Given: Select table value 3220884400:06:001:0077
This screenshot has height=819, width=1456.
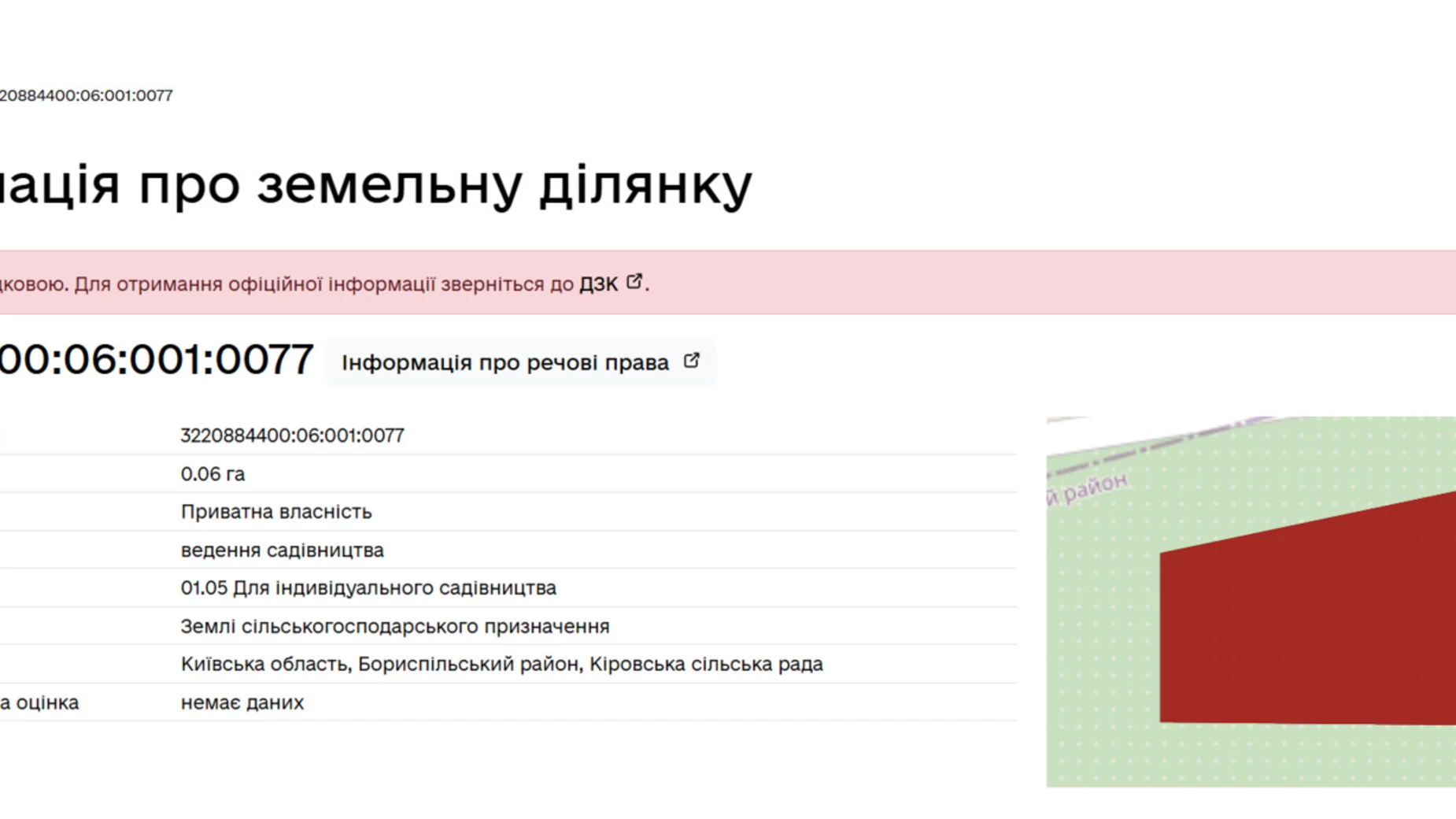Looking at the screenshot, I should 292,435.
